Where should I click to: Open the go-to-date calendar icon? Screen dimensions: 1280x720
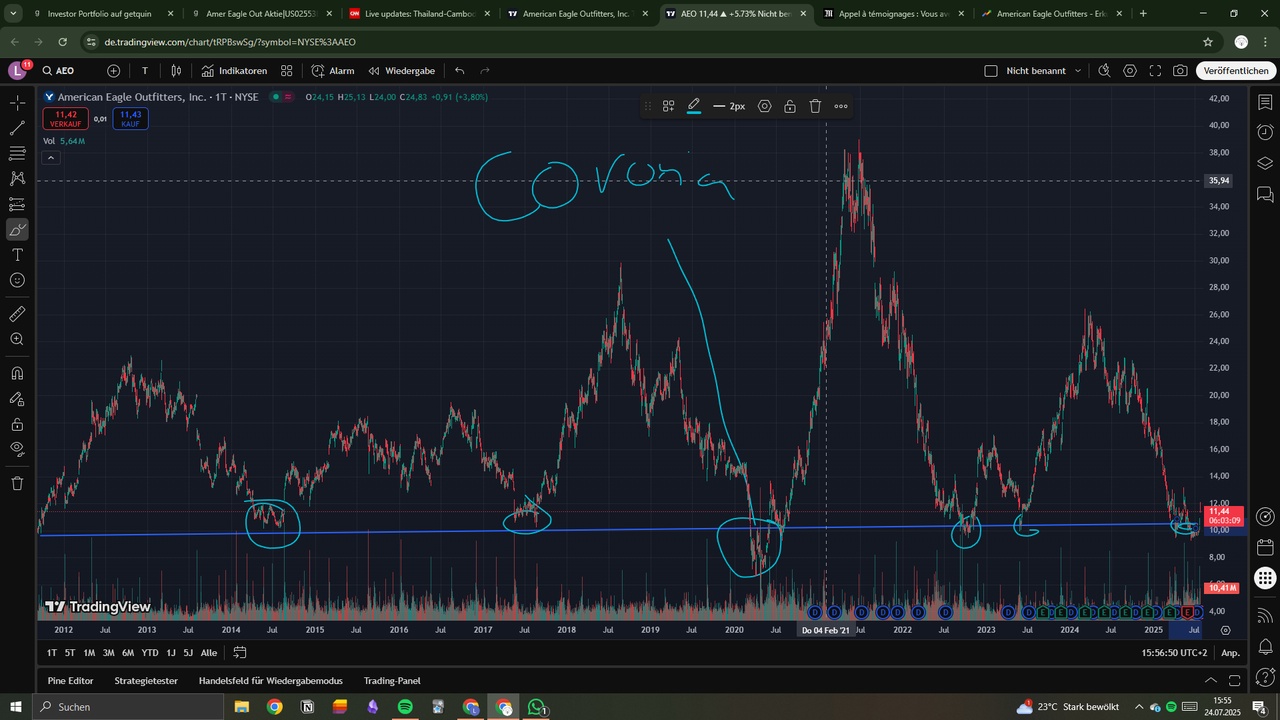coord(240,653)
